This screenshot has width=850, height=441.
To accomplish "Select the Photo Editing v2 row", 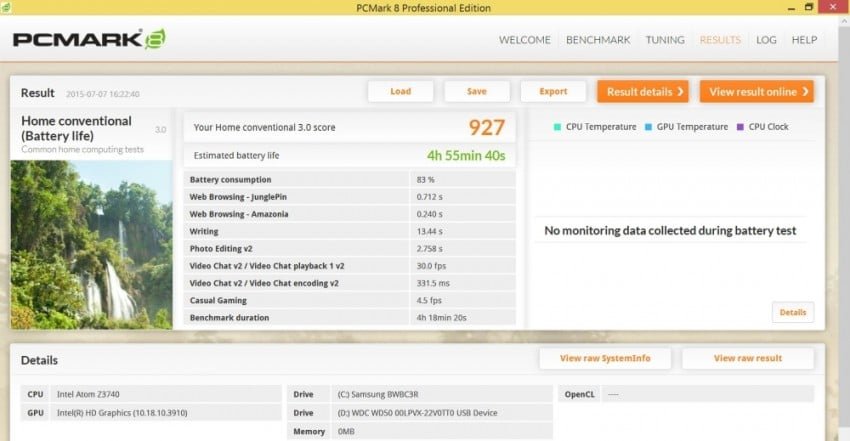I will point(350,249).
